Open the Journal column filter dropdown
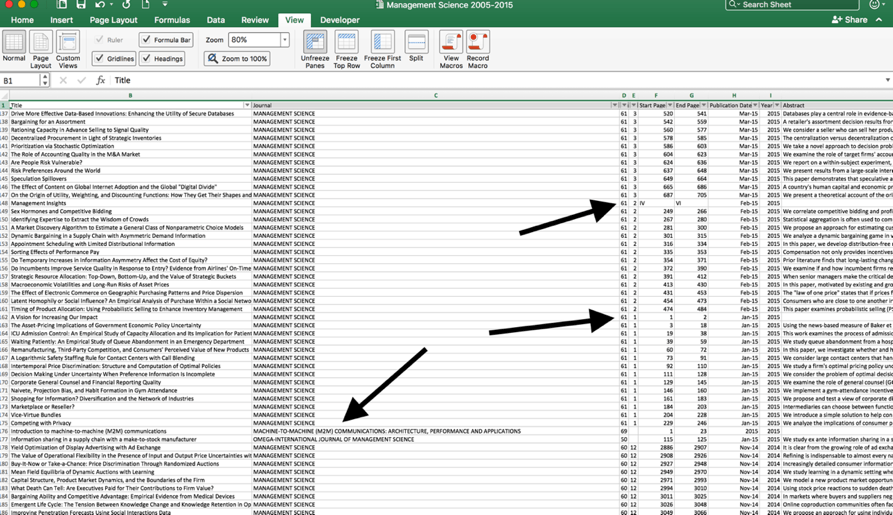 (x=615, y=105)
